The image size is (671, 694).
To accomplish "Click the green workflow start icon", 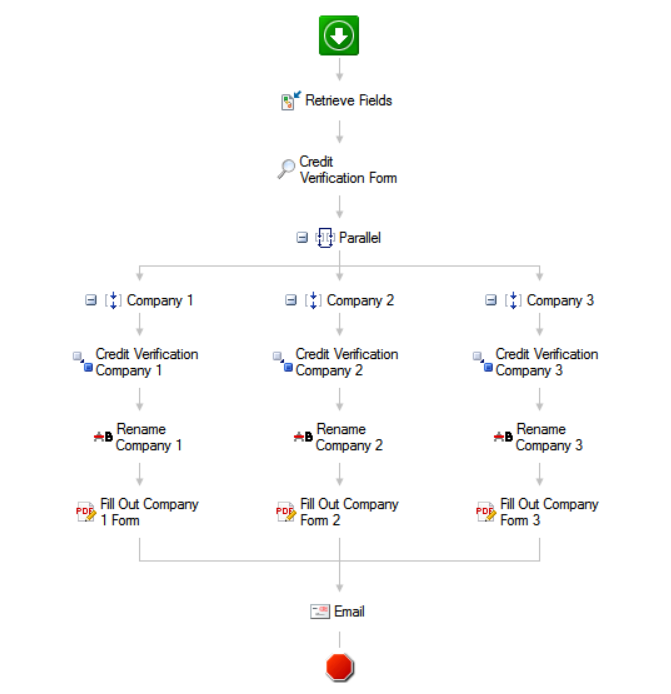I will [x=339, y=35].
